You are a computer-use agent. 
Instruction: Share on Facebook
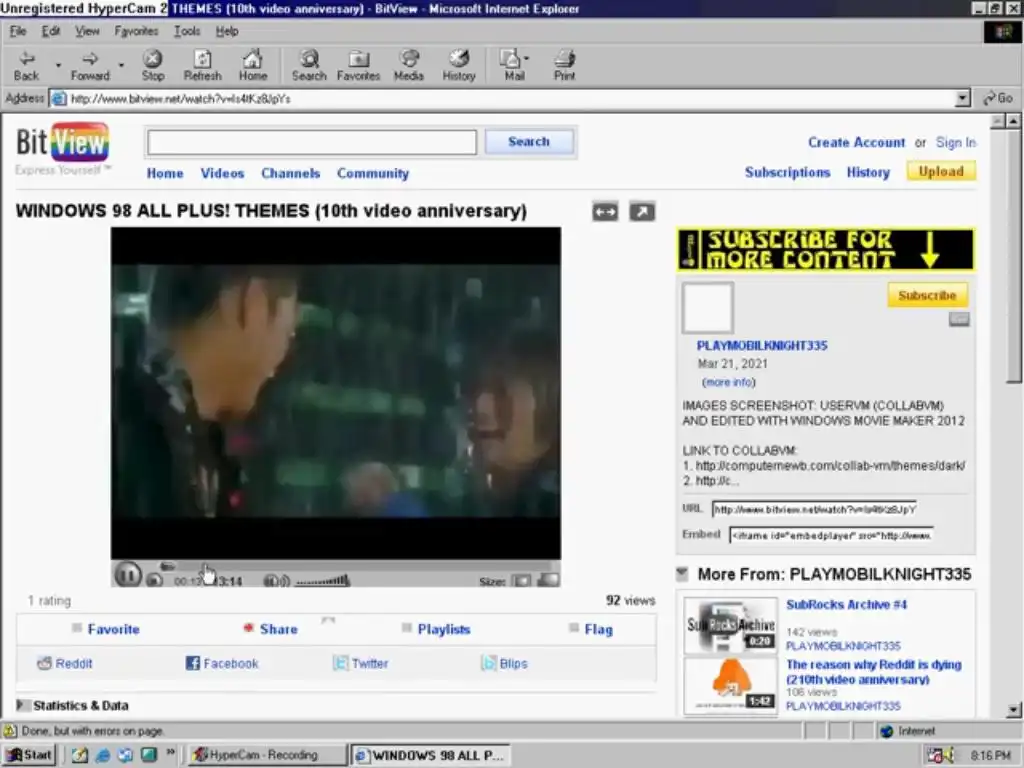coord(222,664)
